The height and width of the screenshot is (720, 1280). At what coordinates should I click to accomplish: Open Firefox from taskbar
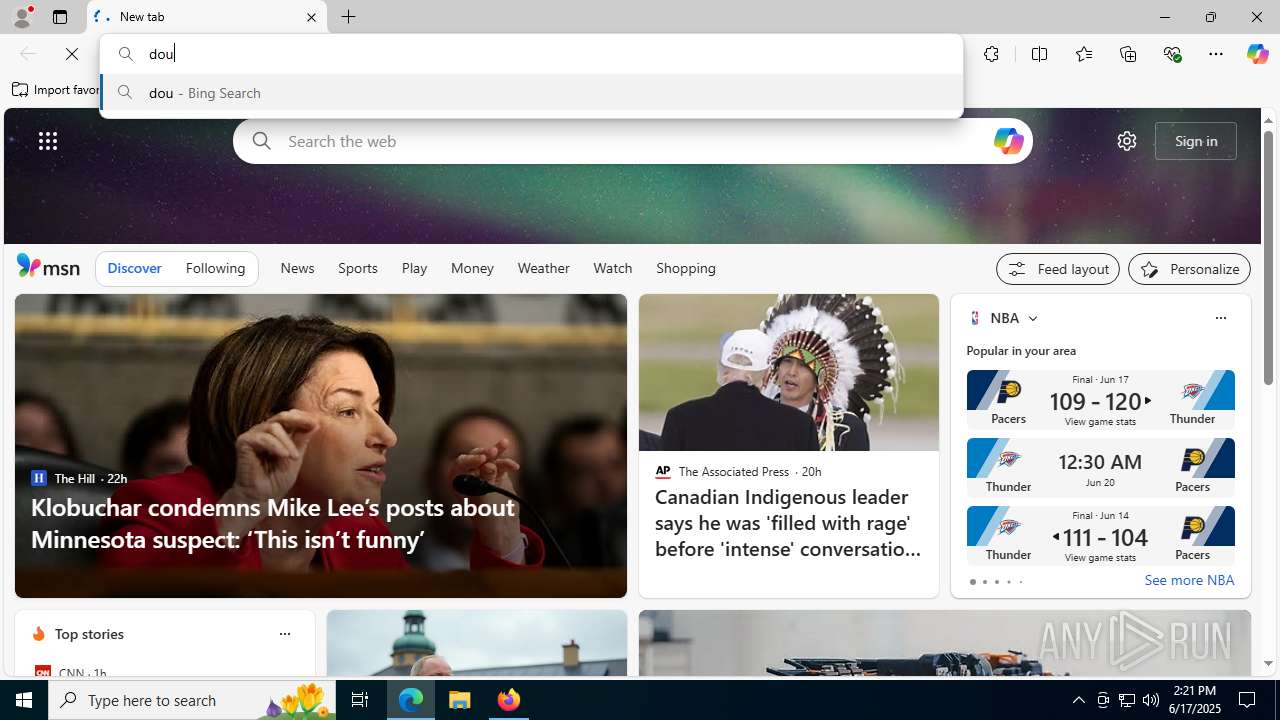tap(509, 700)
